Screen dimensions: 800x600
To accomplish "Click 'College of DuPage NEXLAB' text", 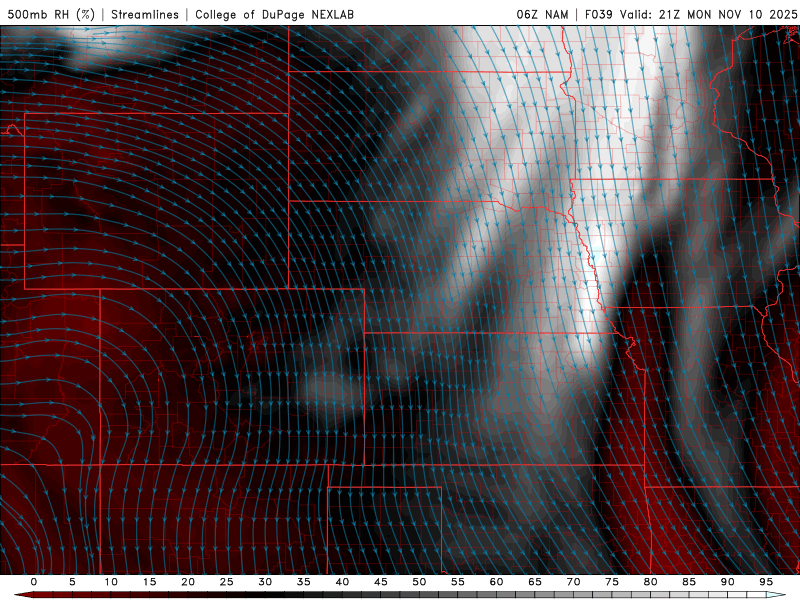I will coord(274,14).
